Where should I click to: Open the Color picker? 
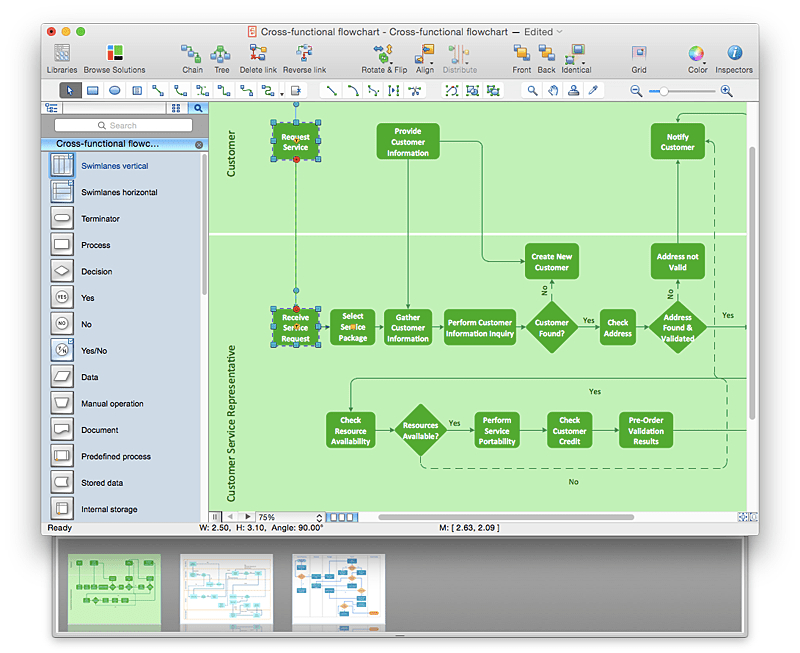[697, 55]
